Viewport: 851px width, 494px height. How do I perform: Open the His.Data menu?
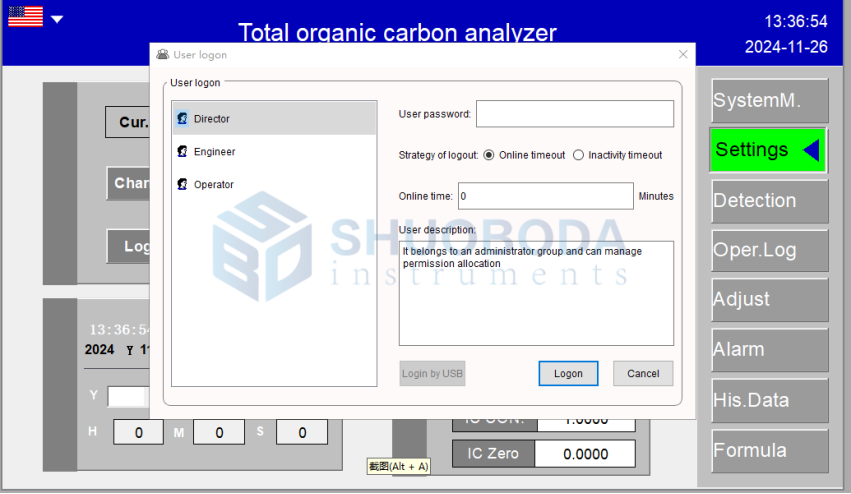tap(770, 401)
